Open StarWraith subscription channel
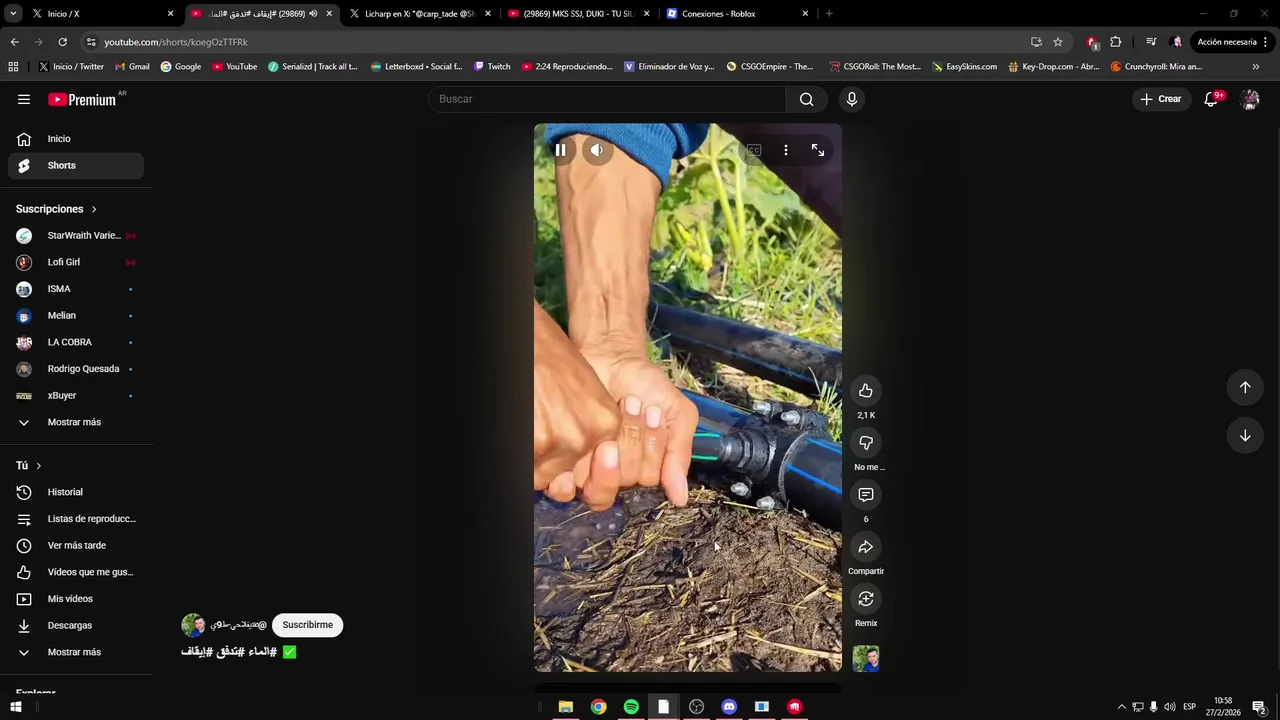 pyautogui.click(x=76, y=236)
